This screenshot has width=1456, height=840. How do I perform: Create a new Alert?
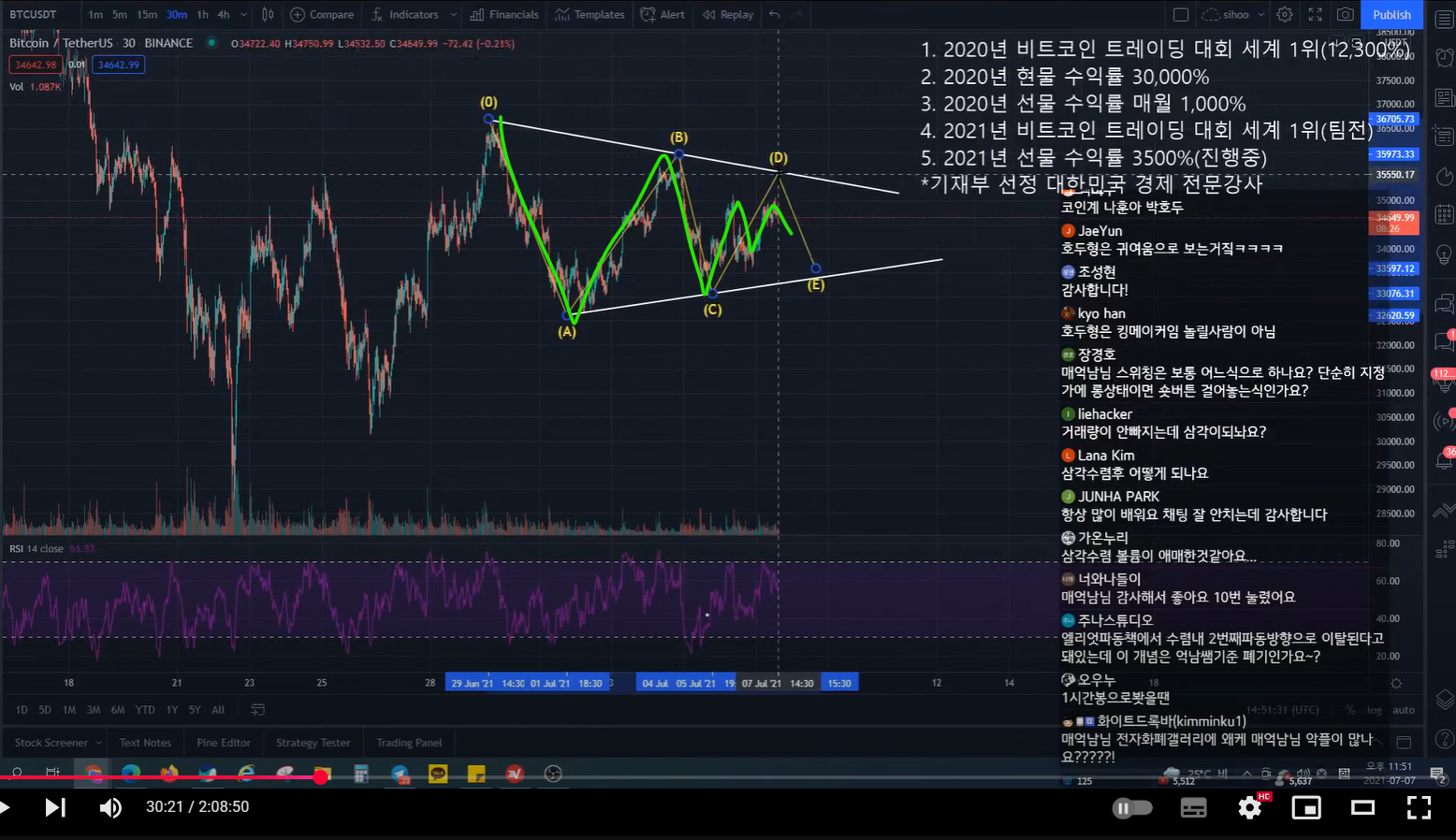tap(662, 14)
